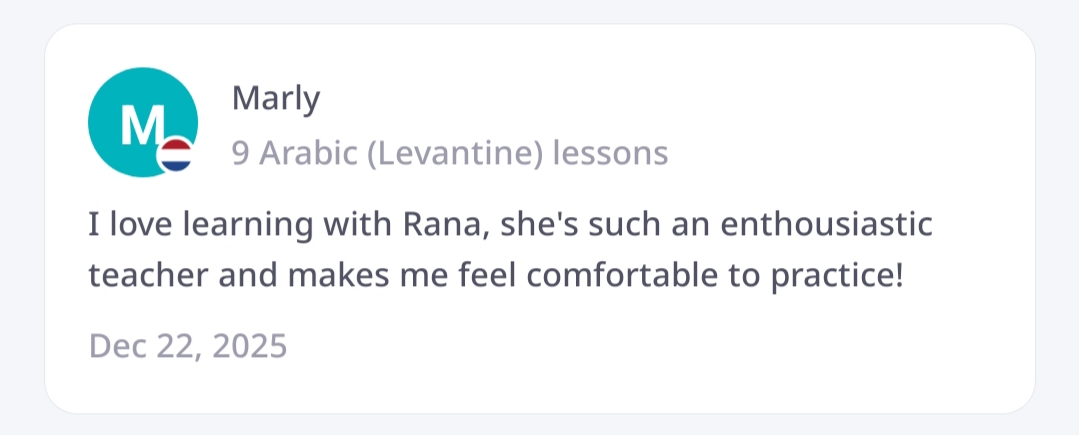
Task: Click the Netherlands flag badge
Action: click(177, 154)
